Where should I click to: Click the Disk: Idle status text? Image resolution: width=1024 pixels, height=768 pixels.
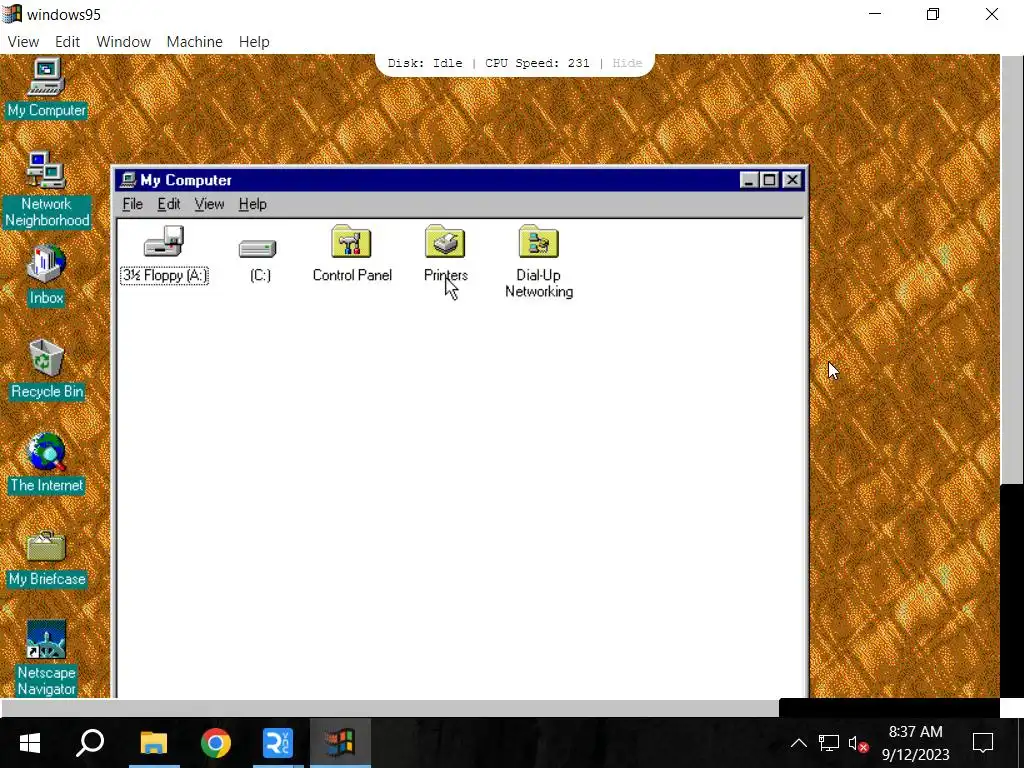tap(424, 63)
